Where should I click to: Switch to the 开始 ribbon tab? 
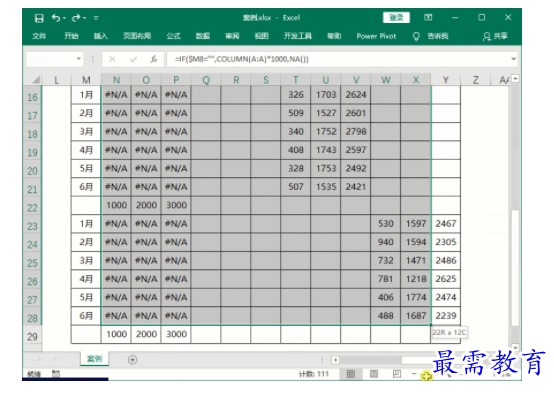click(71, 36)
